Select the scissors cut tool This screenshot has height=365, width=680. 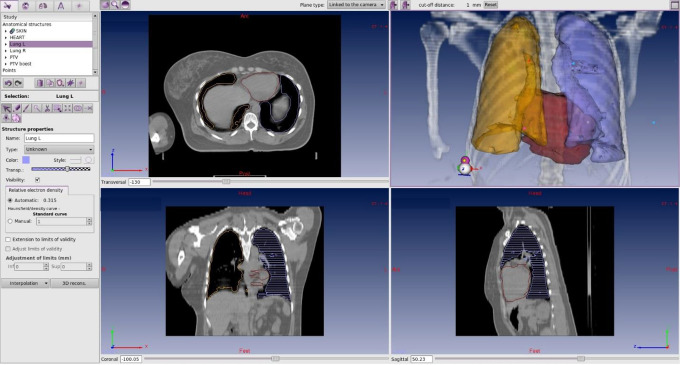pos(47,108)
